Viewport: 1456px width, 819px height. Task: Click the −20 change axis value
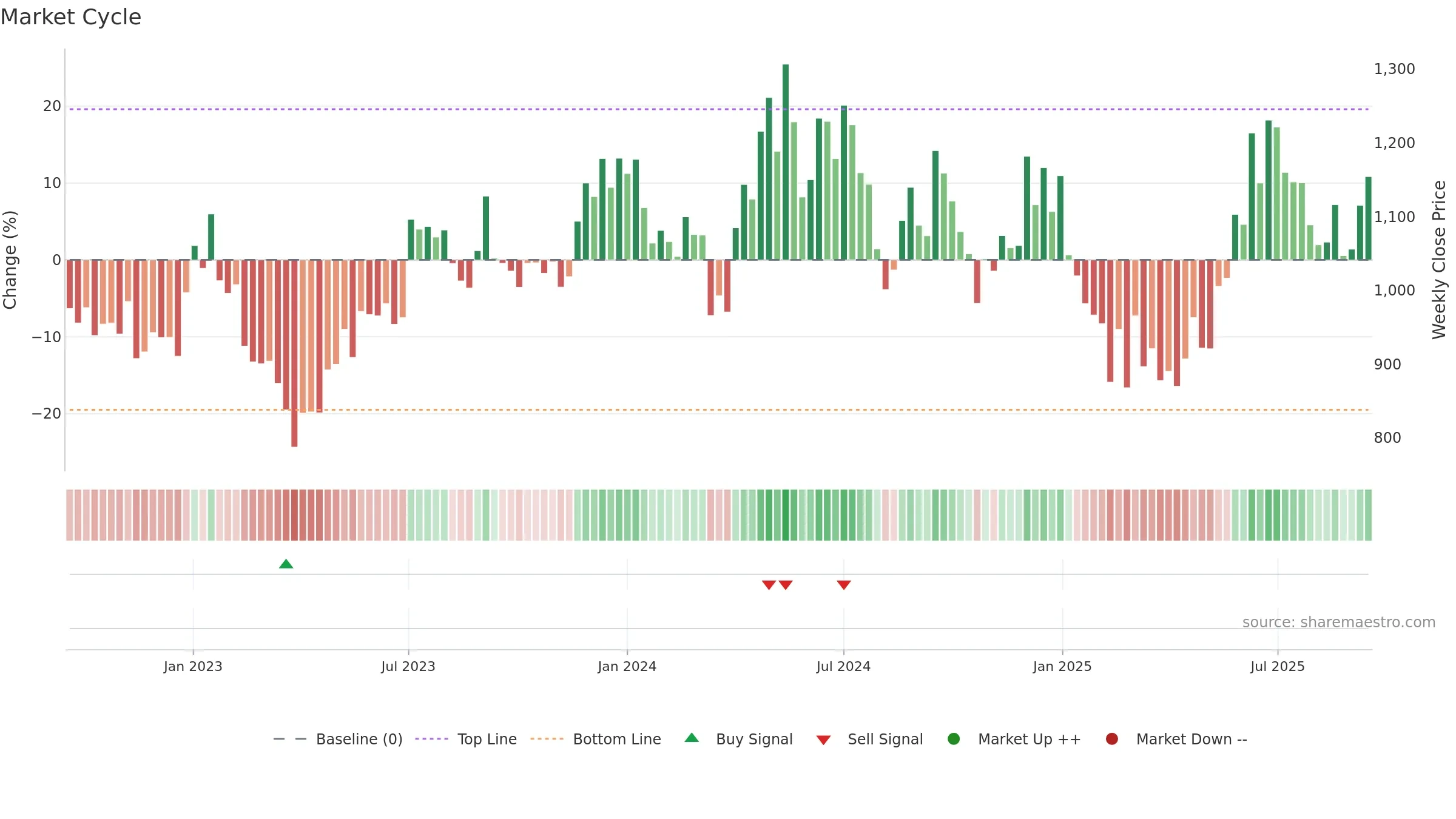(x=47, y=414)
